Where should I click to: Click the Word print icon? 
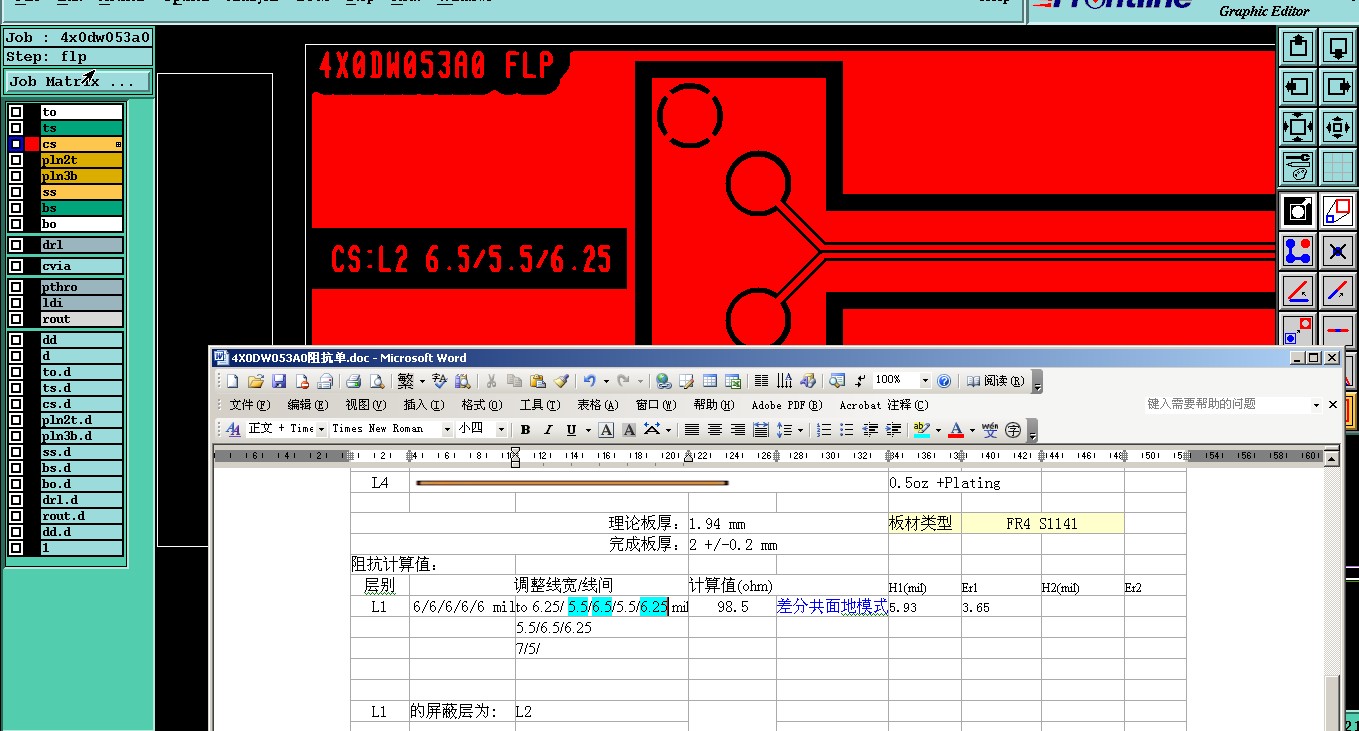(353, 381)
